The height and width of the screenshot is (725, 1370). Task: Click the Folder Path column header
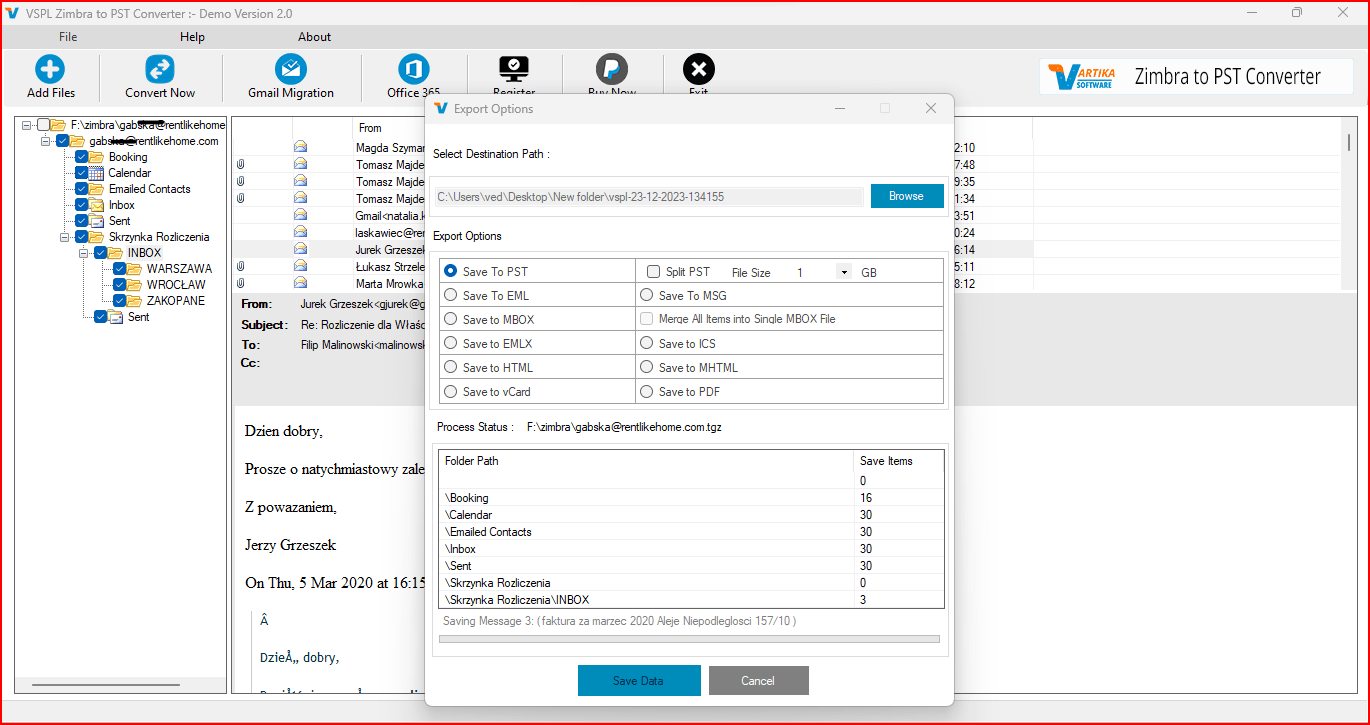pos(647,461)
